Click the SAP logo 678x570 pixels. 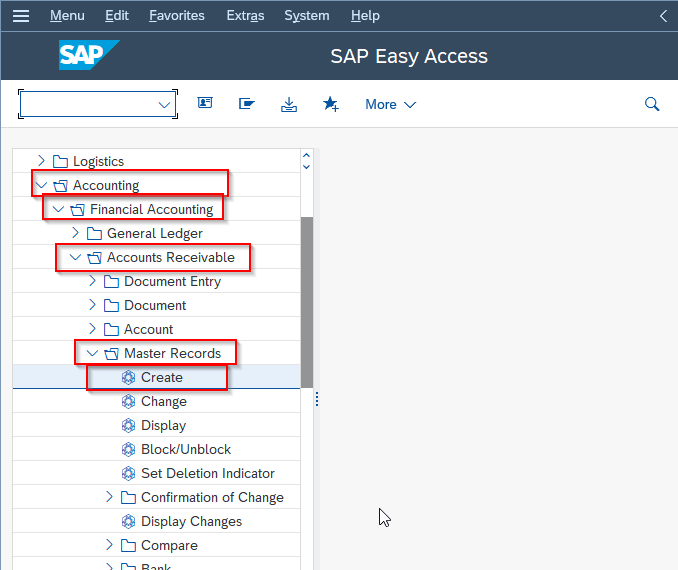[89, 55]
